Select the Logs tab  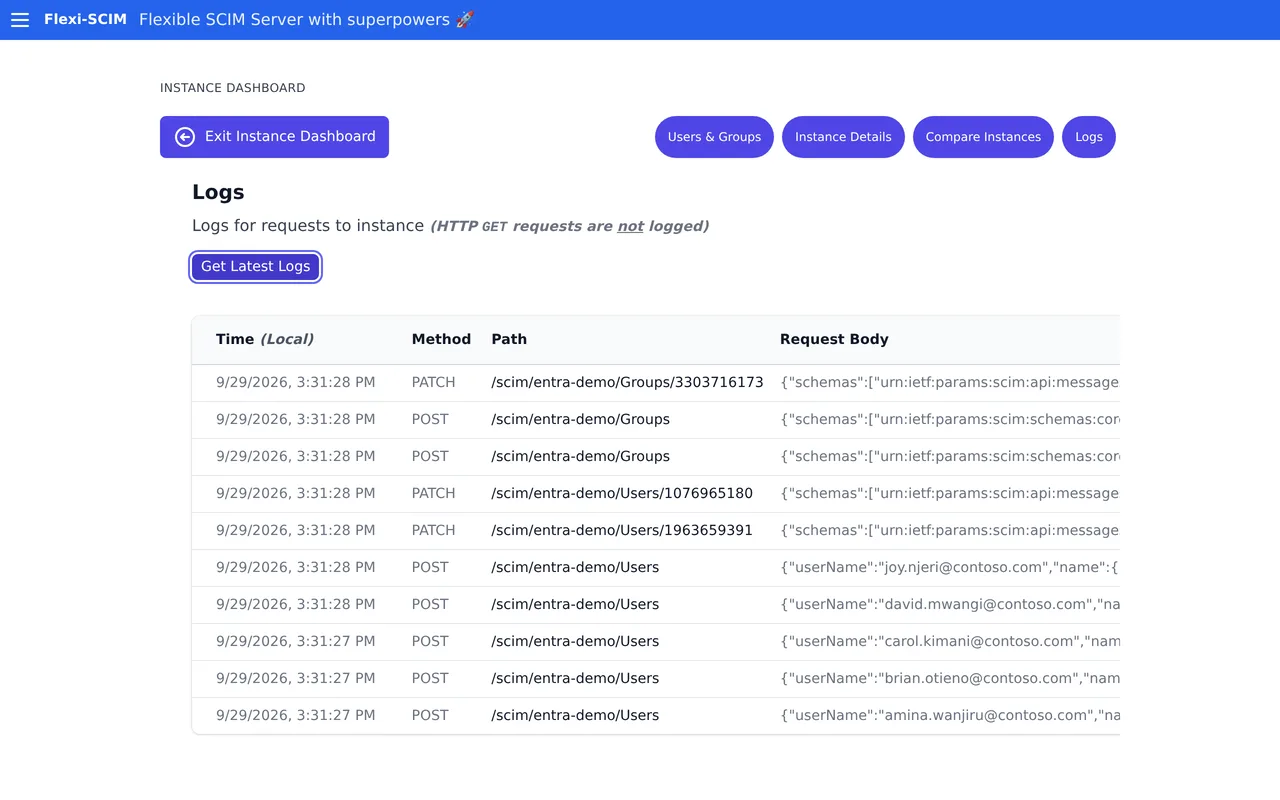[1089, 137]
